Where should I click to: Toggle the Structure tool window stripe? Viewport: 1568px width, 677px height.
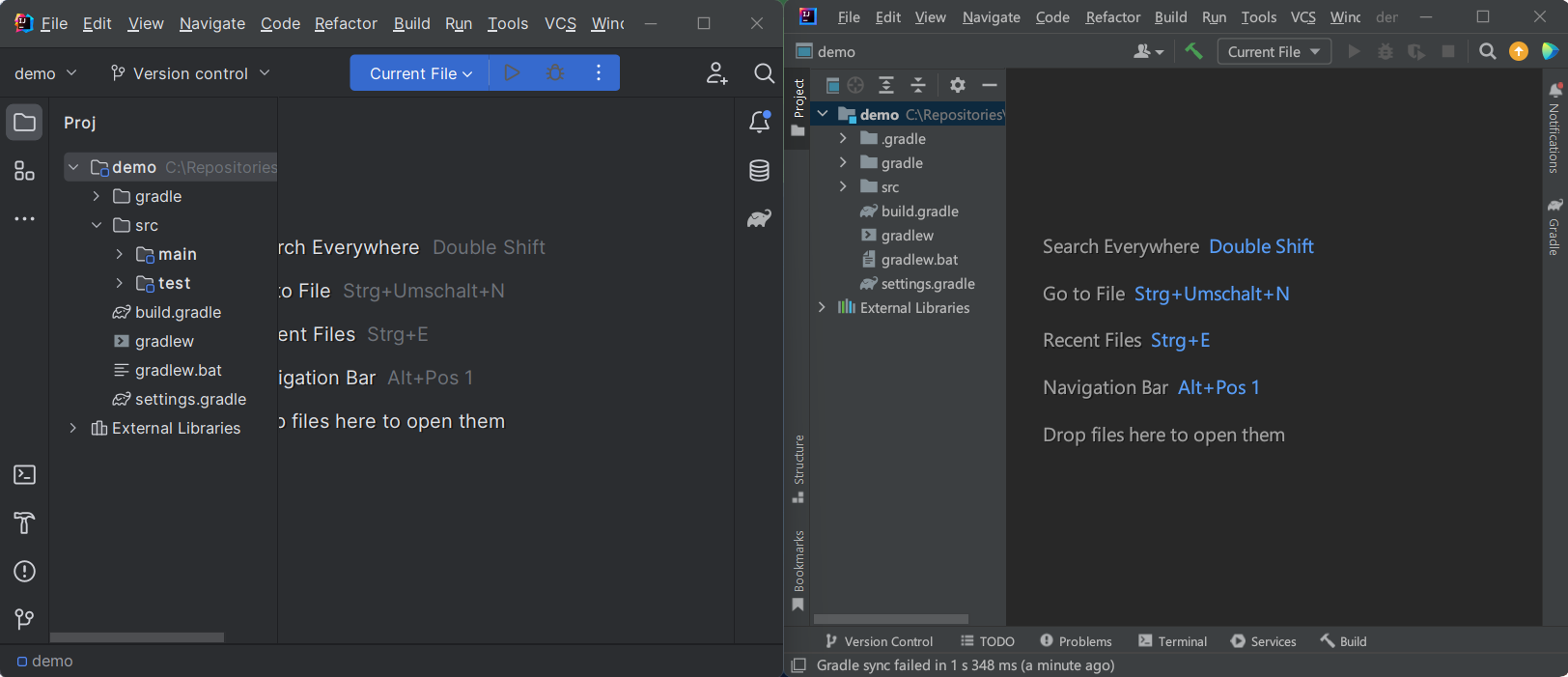click(798, 469)
